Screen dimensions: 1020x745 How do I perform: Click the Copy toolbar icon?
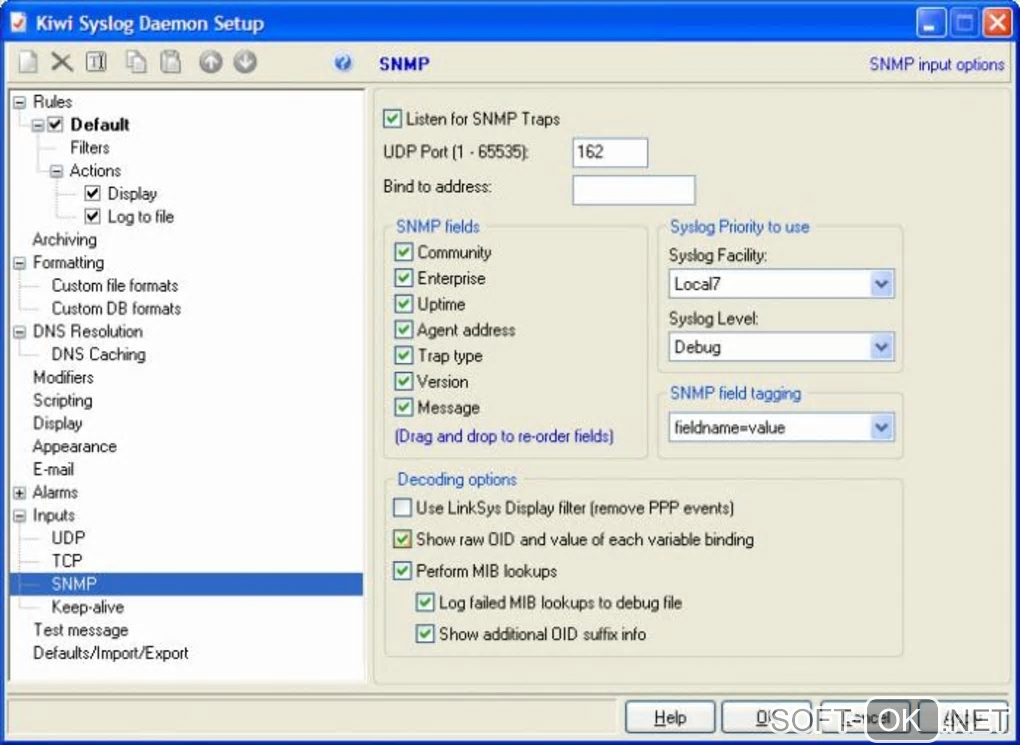coord(136,62)
